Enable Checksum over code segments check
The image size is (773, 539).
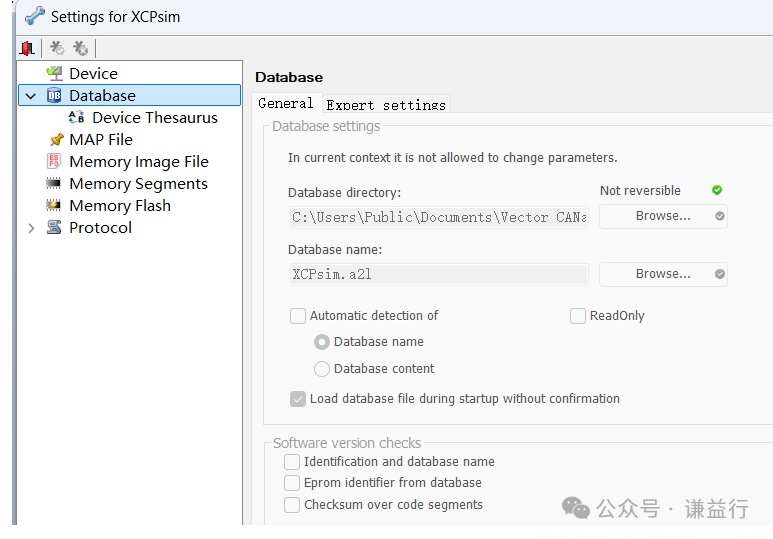(x=292, y=505)
